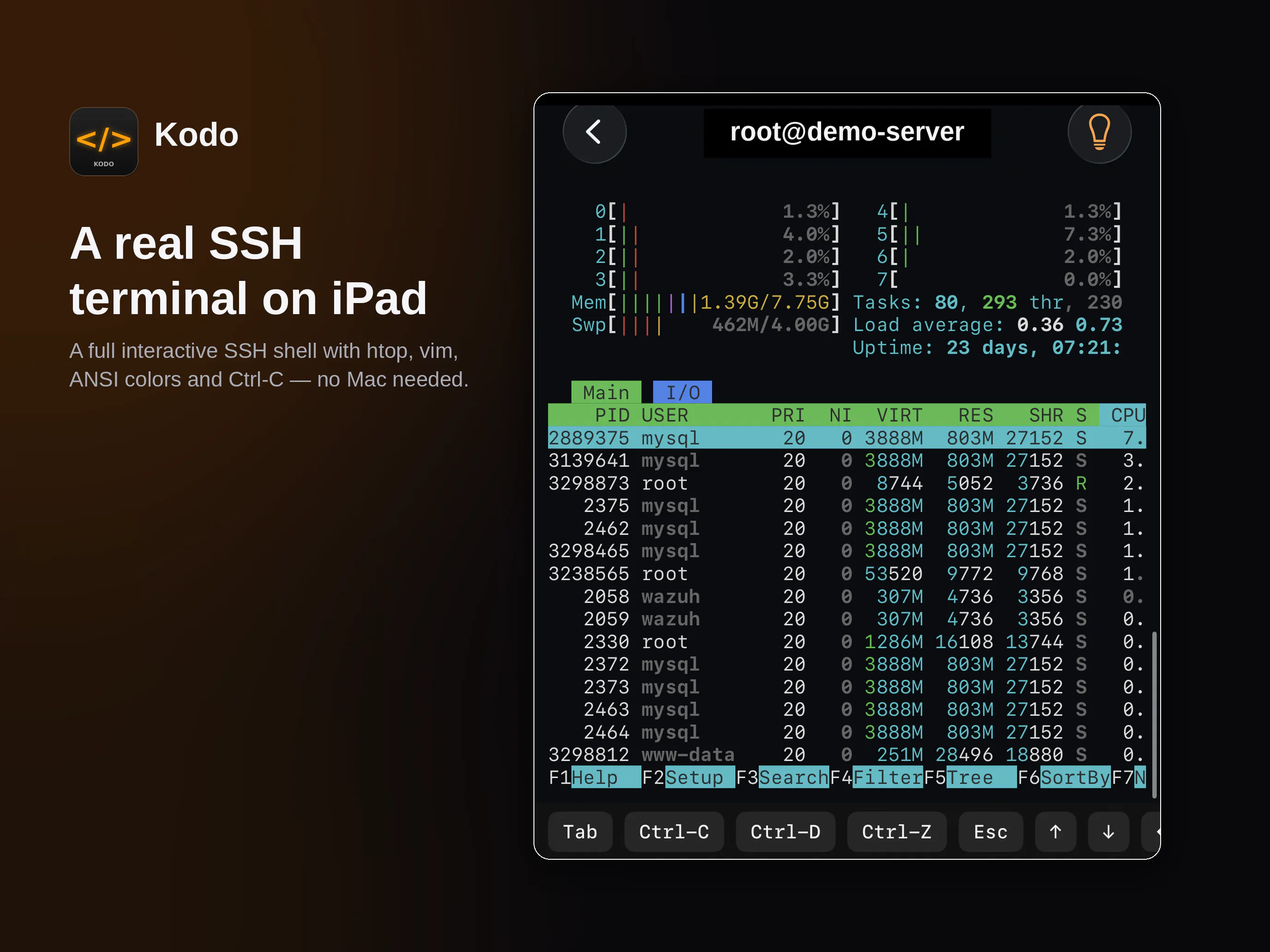Click the Uptime 23 days line
The width and height of the screenshot is (1270, 952).
click(x=988, y=348)
